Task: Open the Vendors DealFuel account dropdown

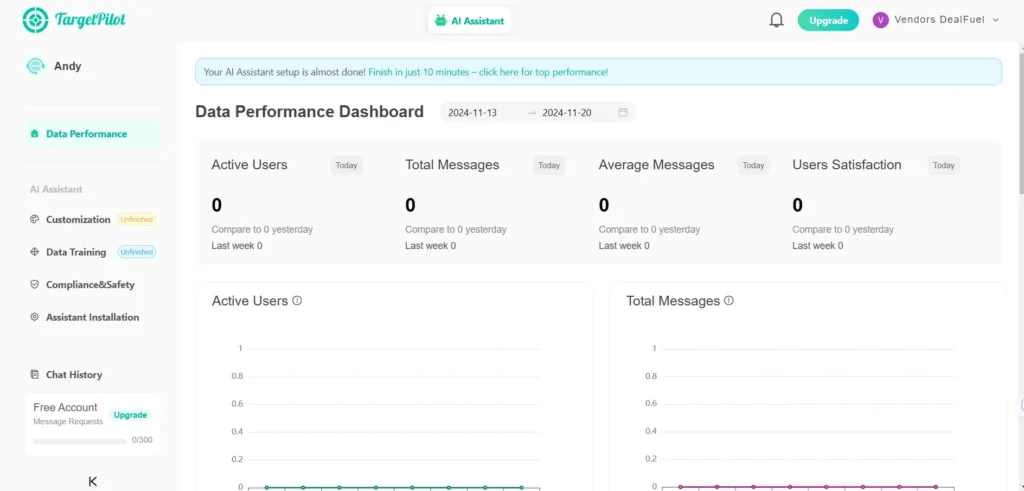Action: pos(940,20)
